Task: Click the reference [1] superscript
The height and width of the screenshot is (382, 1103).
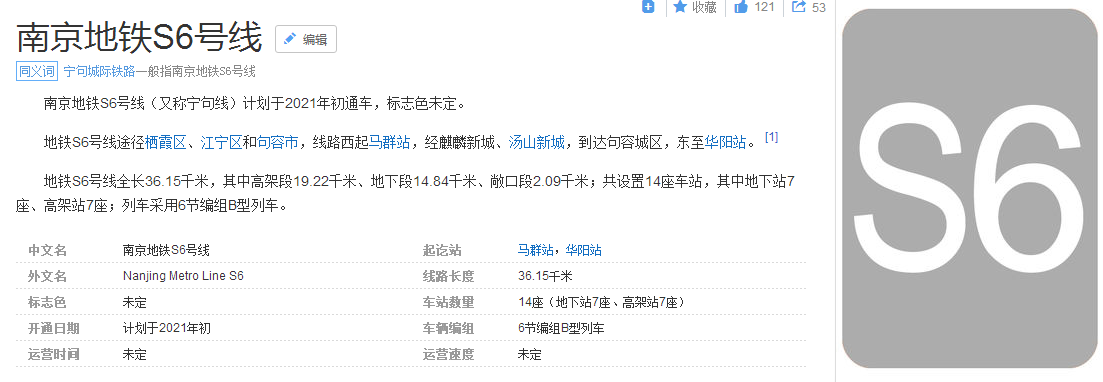Action: 771,137
